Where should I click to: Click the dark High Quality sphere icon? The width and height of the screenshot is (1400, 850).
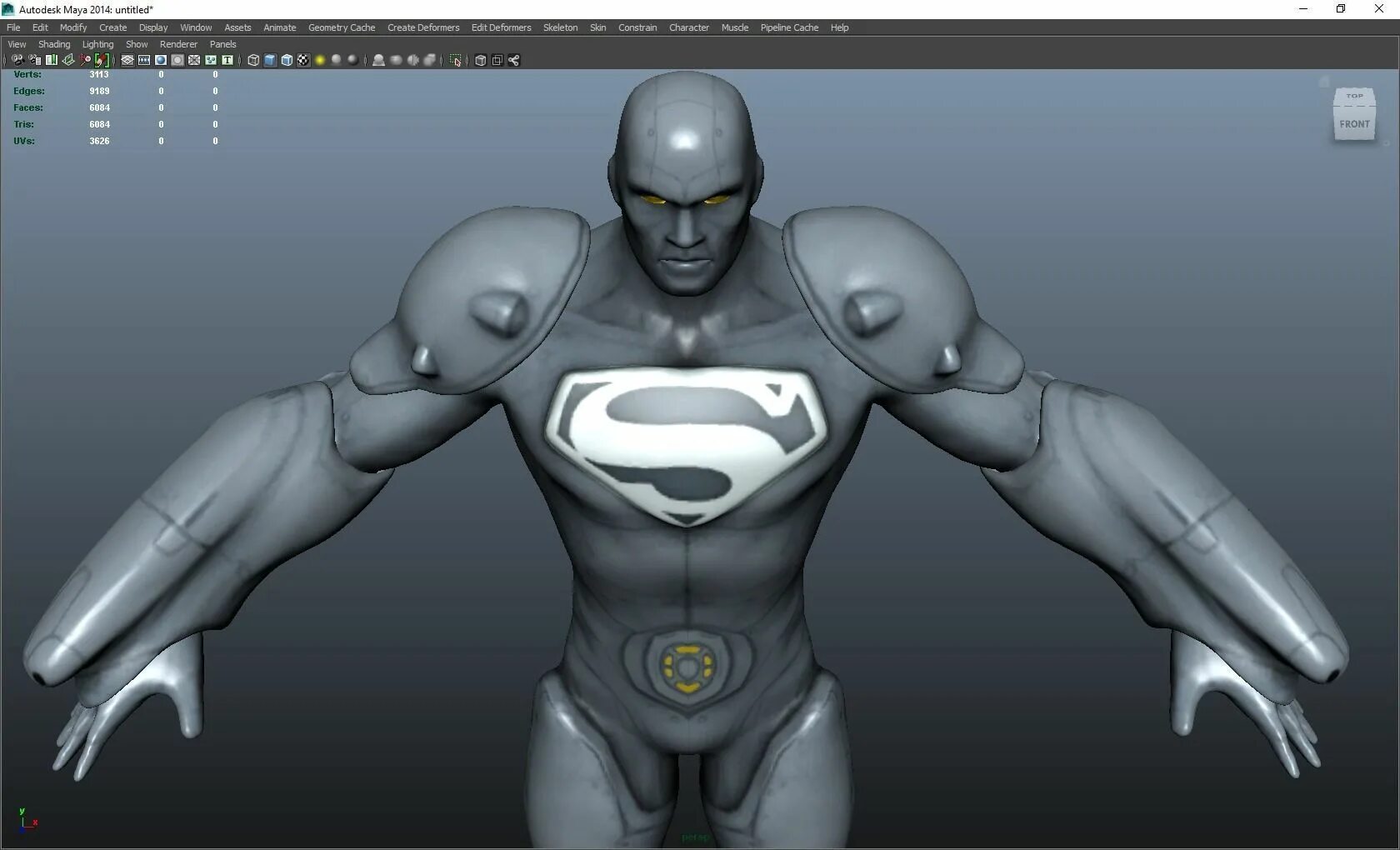[352, 60]
